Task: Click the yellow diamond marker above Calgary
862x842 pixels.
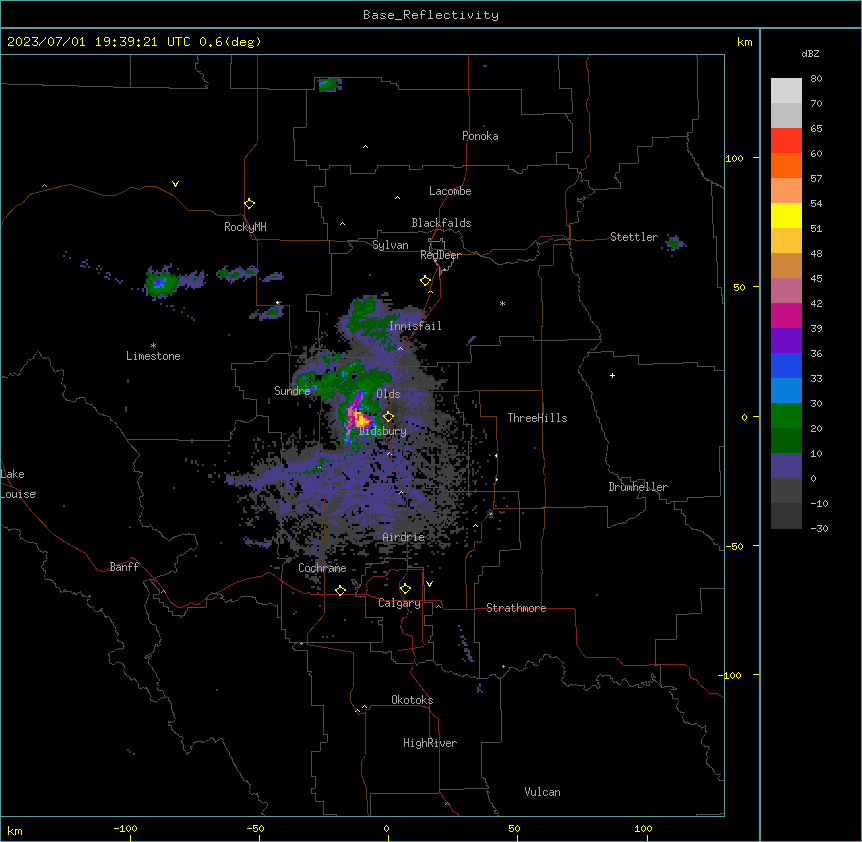Action: (405, 589)
